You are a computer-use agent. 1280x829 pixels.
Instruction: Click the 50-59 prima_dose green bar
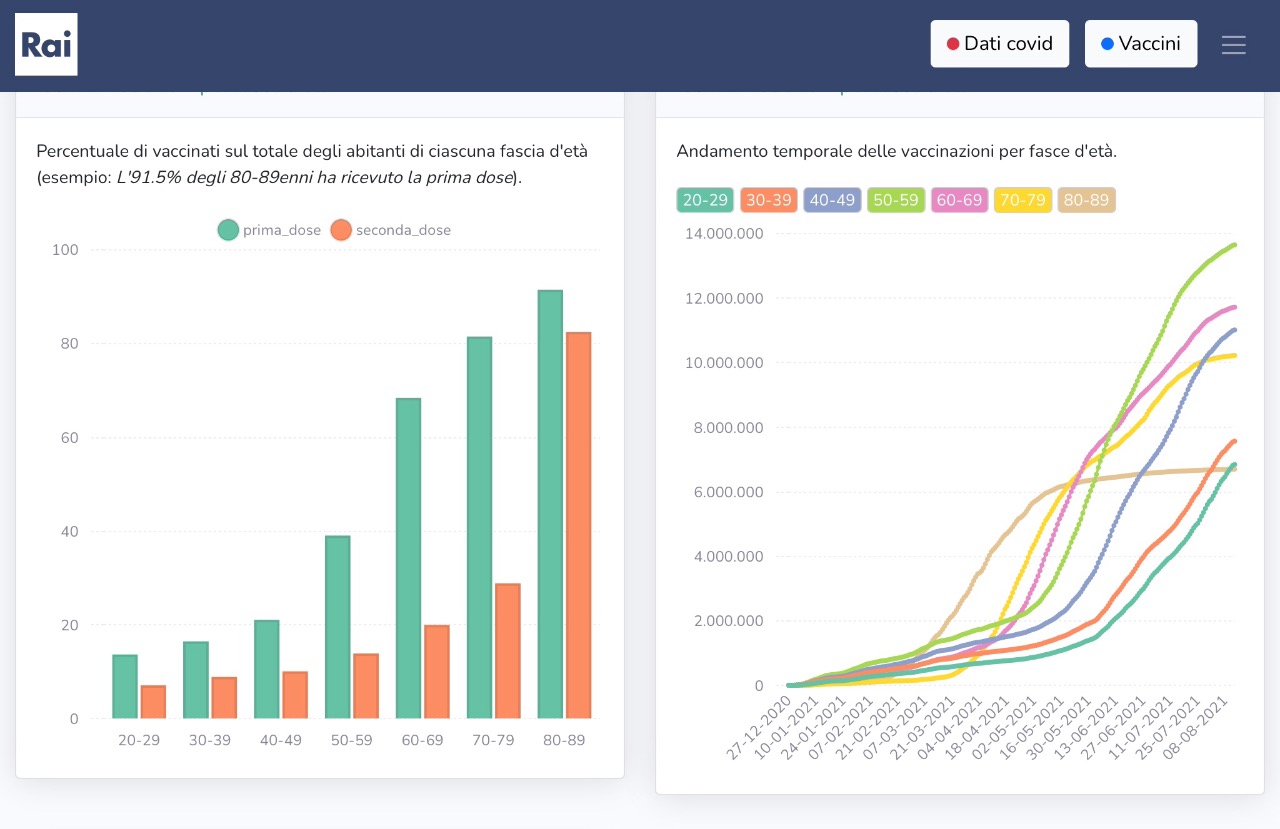[x=338, y=627]
